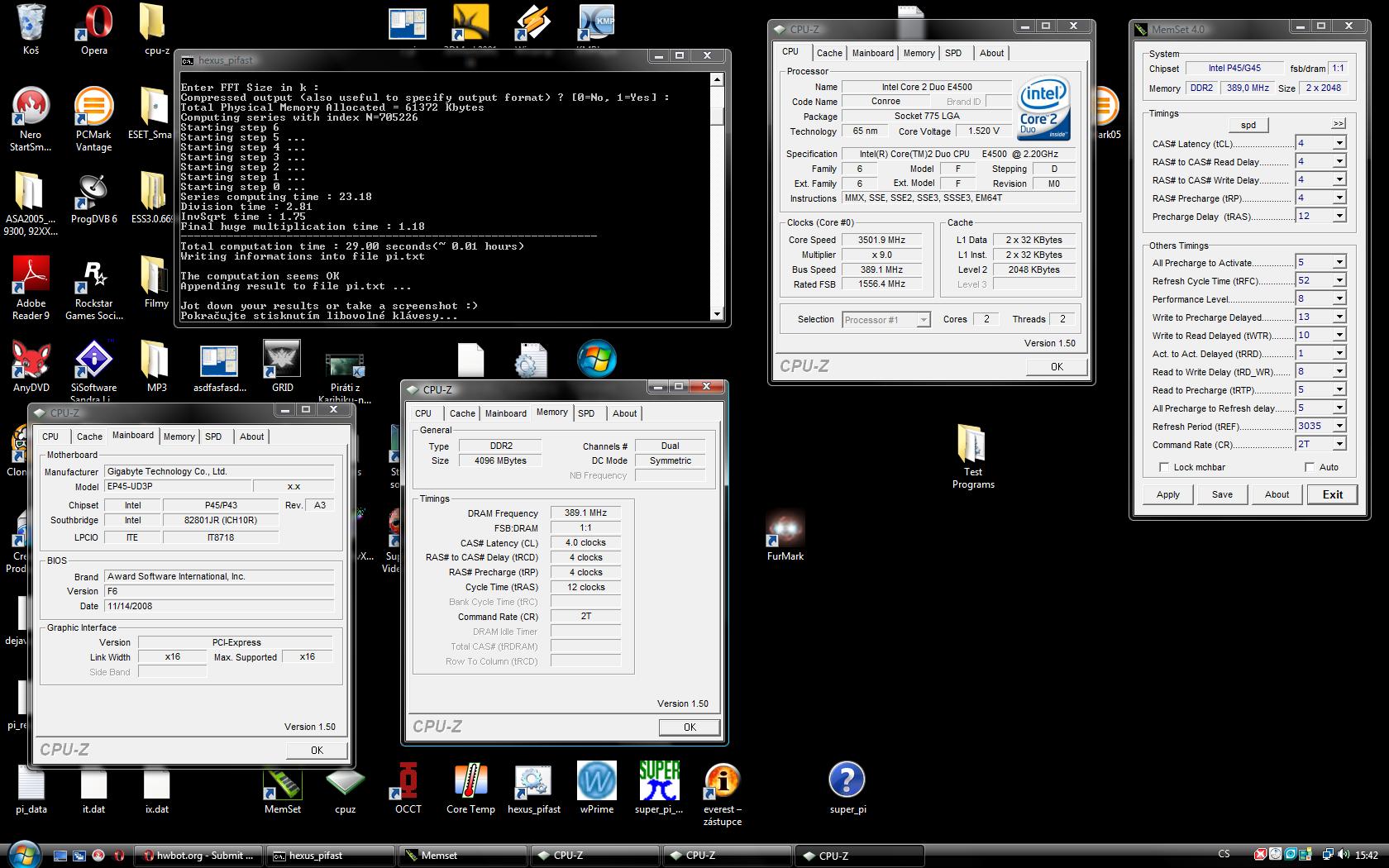Open Refresh Cycle Time (tRFC) dropdown
This screenshot has height=868, width=1389.
pyautogui.click(x=1339, y=280)
